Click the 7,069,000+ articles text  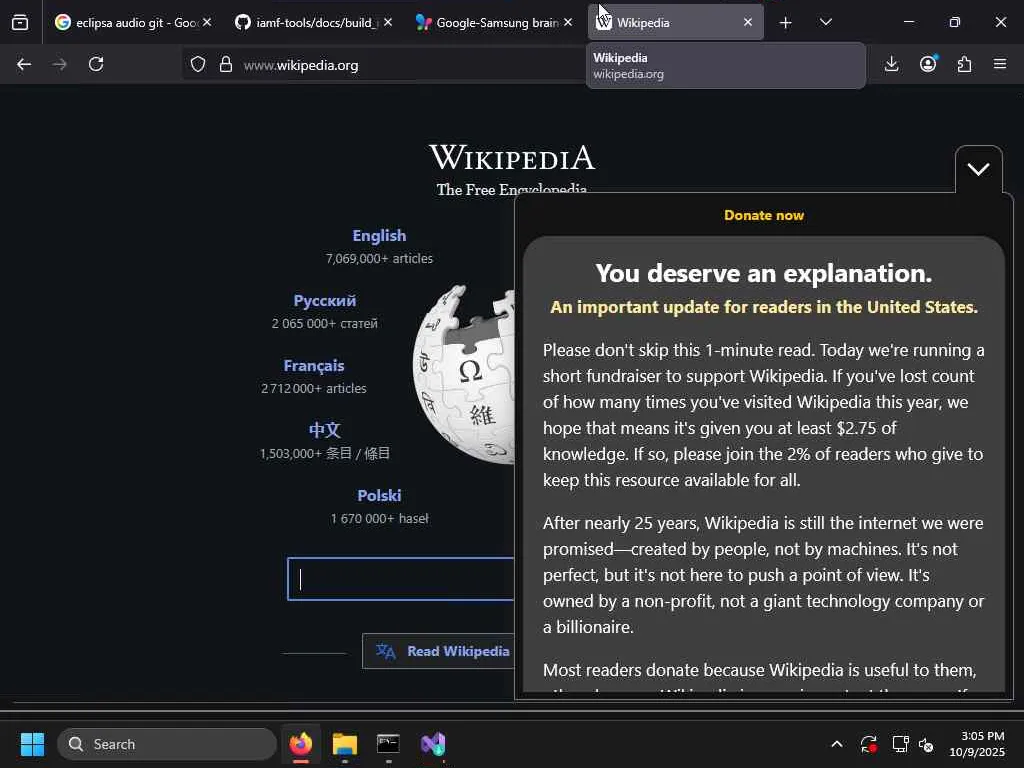pyautogui.click(x=379, y=259)
